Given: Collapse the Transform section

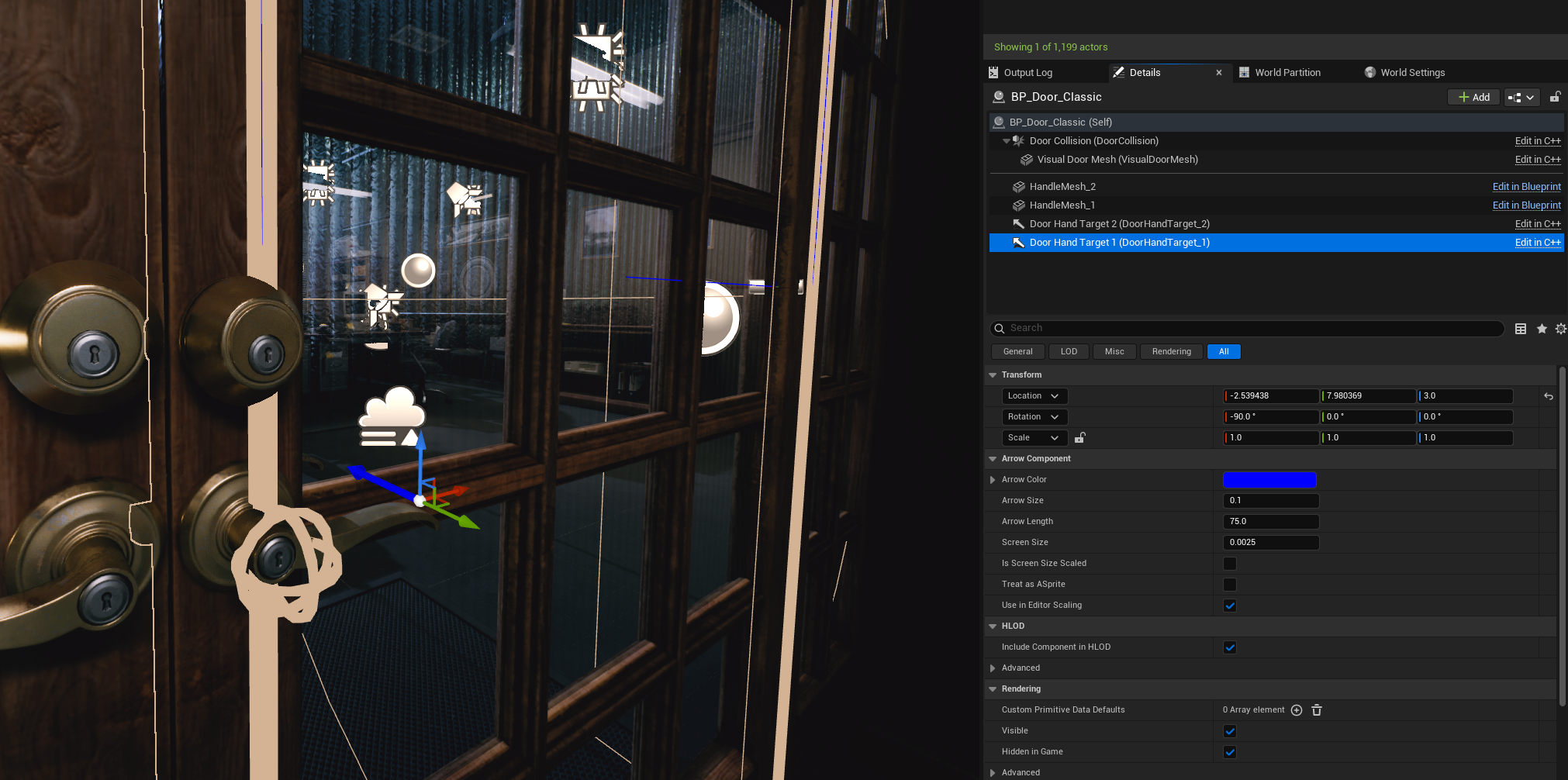Looking at the screenshot, I should pos(993,375).
